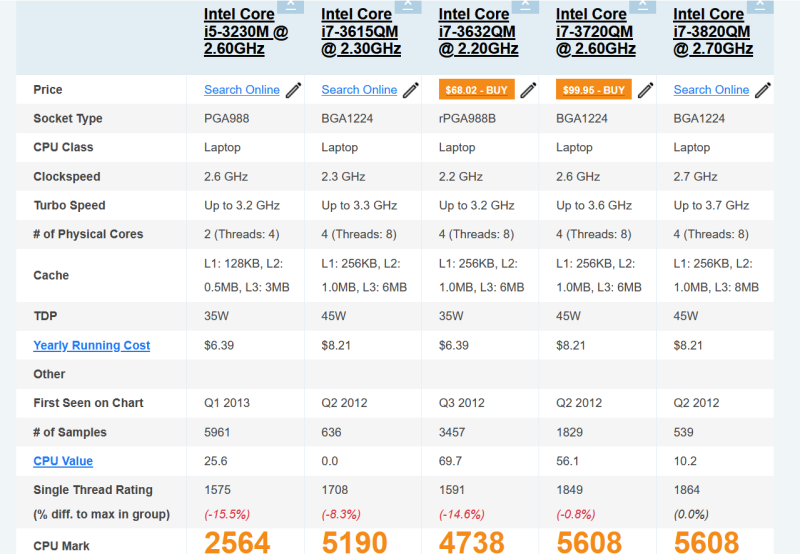Click the $68.02 - BUY button
The image size is (800, 554).
tap(477, 90)
